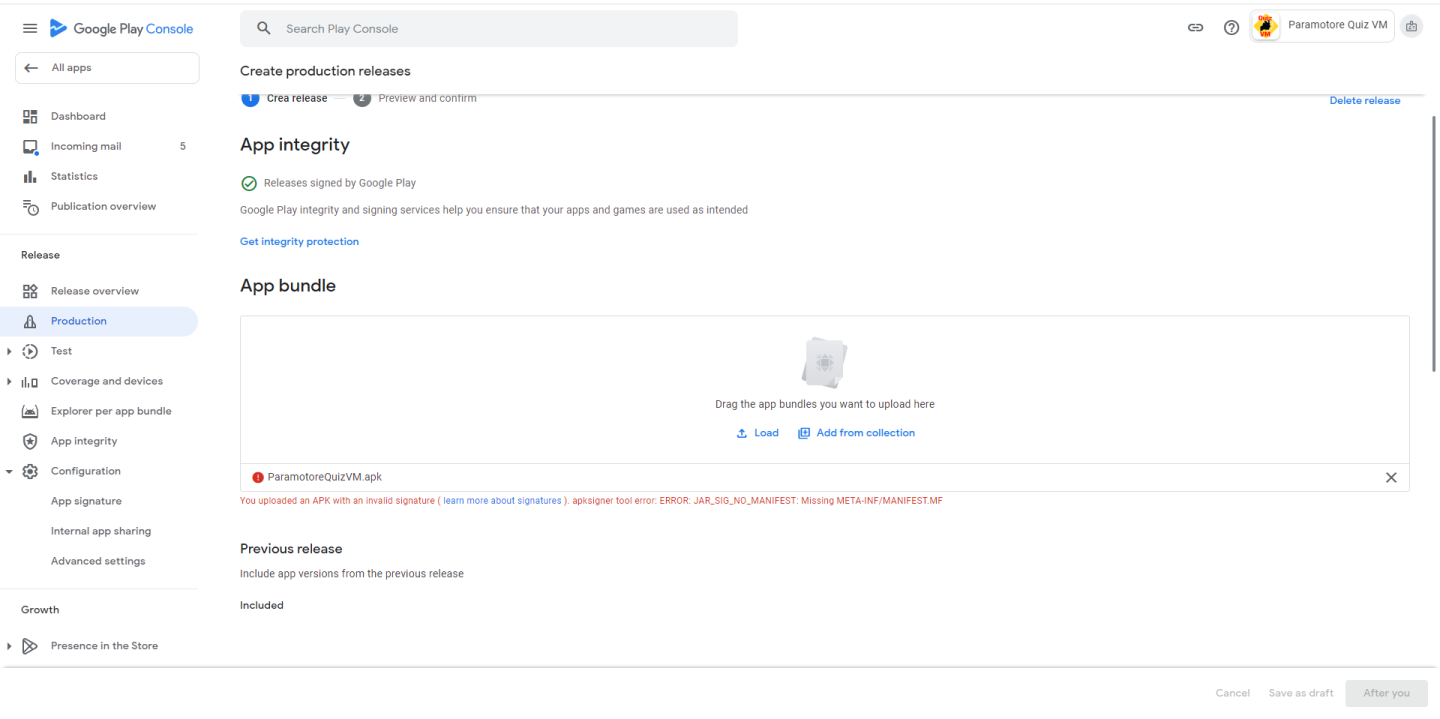The width and height of the screenshot is (1440, 719).
Task: Click the Statistics bar chart icon
Action: point(30,176)
